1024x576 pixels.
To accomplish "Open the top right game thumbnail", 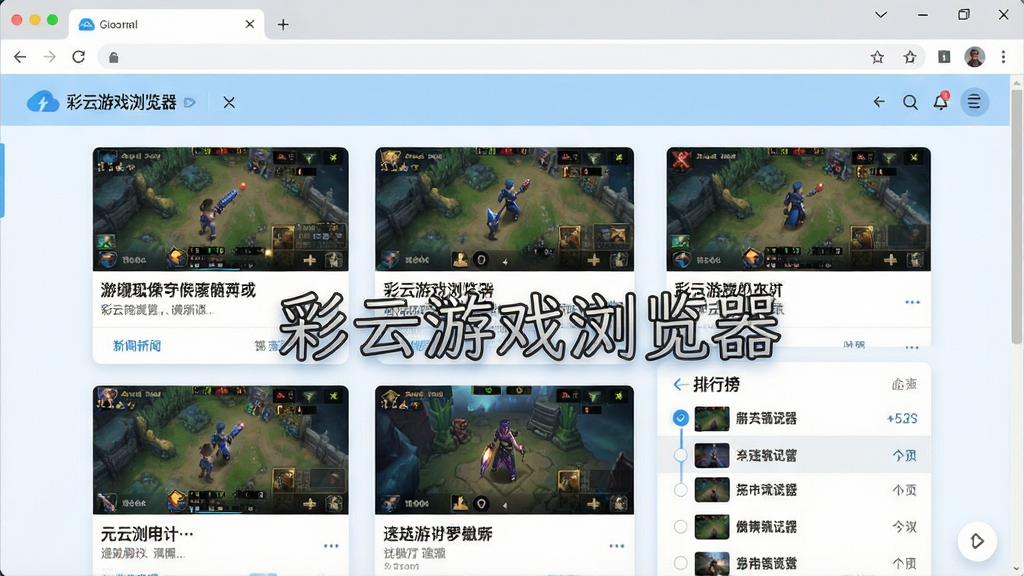I will 798,209.
